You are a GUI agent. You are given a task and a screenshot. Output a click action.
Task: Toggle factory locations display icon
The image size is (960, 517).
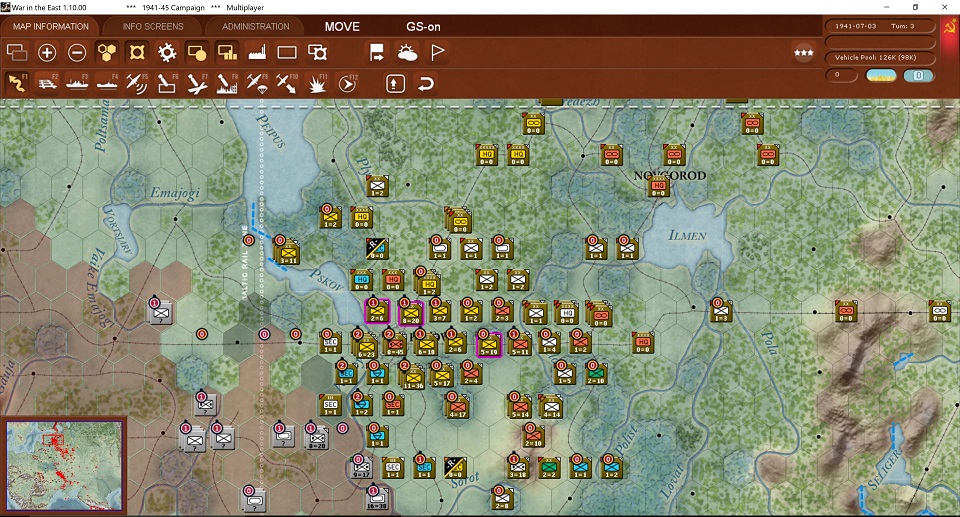(x=257, y=53)
